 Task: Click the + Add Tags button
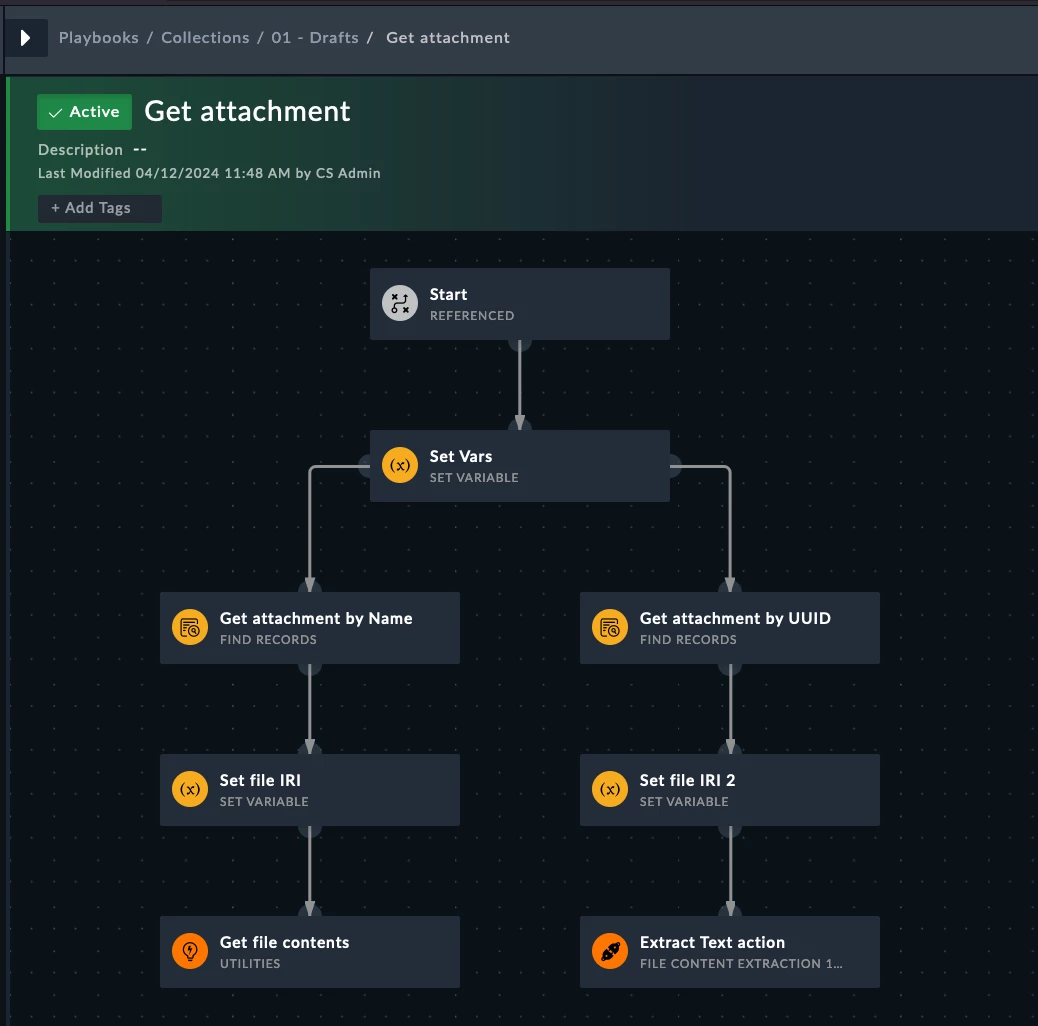[99, 209]
